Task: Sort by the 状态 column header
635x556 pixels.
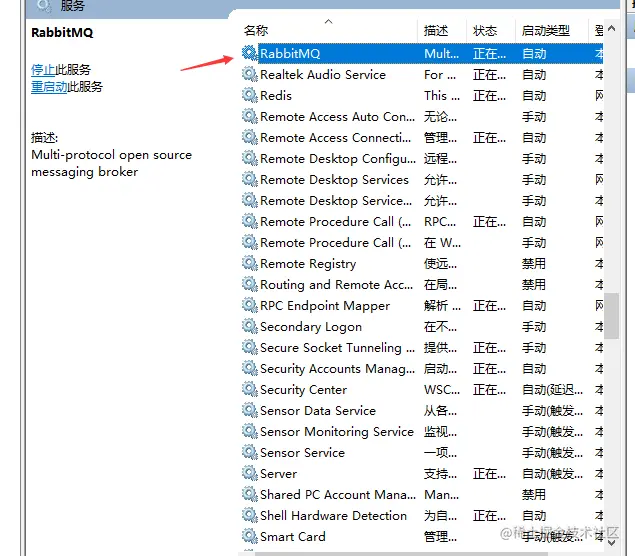Action: tap(485, 31)
